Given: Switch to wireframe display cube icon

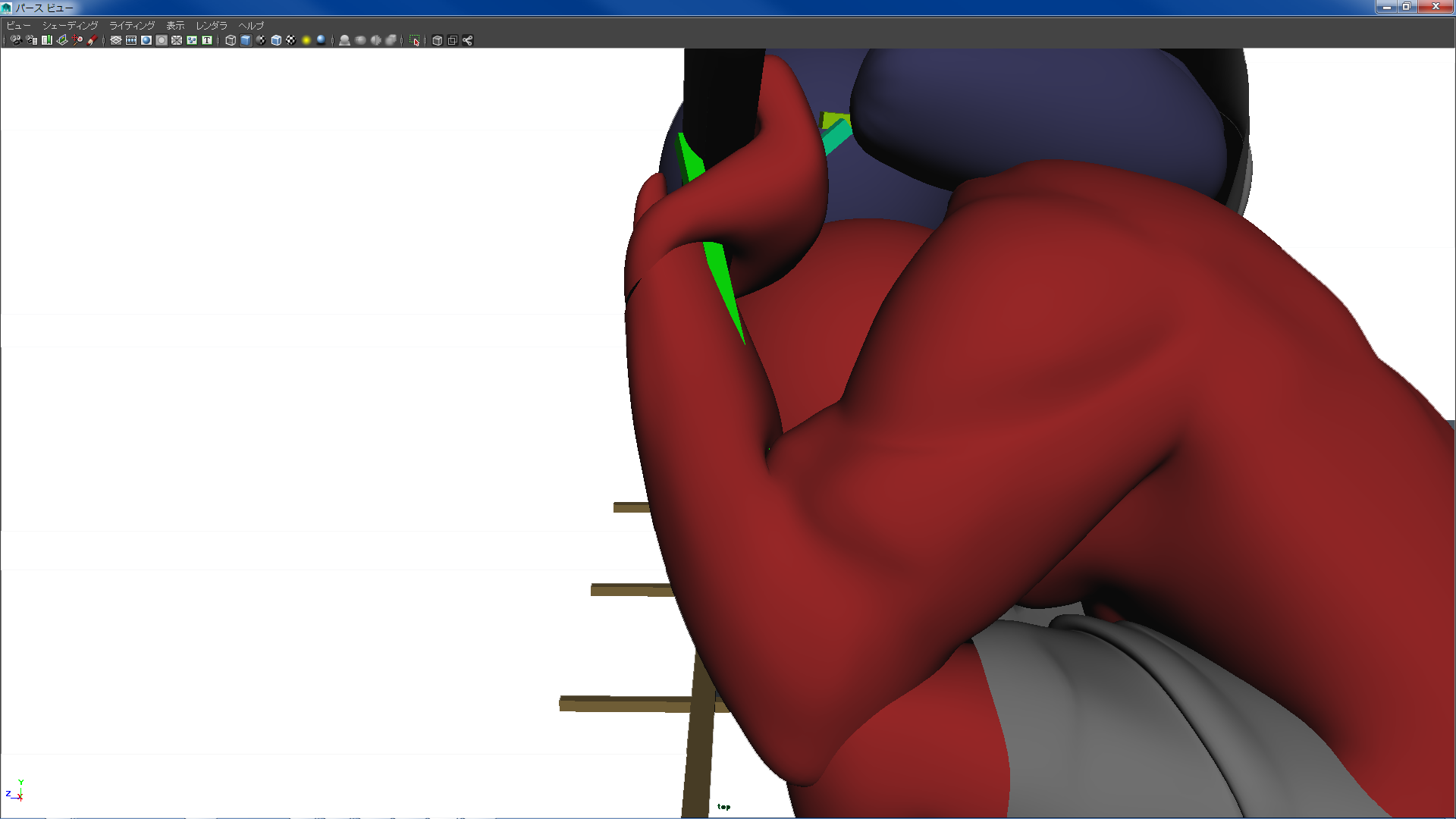Looking at the screenshot, I should tap(231, 40).
